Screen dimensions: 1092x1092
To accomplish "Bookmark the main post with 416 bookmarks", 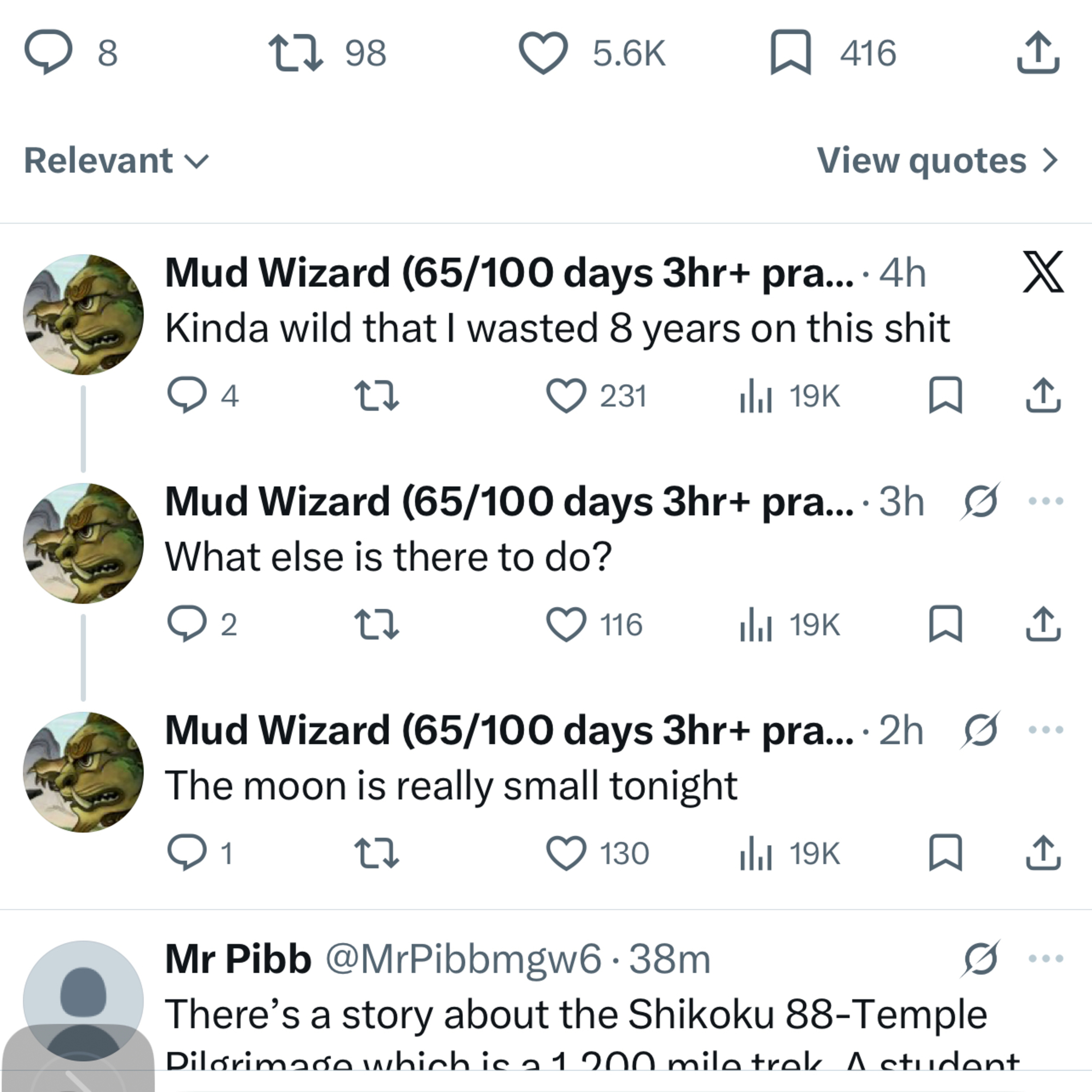I will [791, 53].
